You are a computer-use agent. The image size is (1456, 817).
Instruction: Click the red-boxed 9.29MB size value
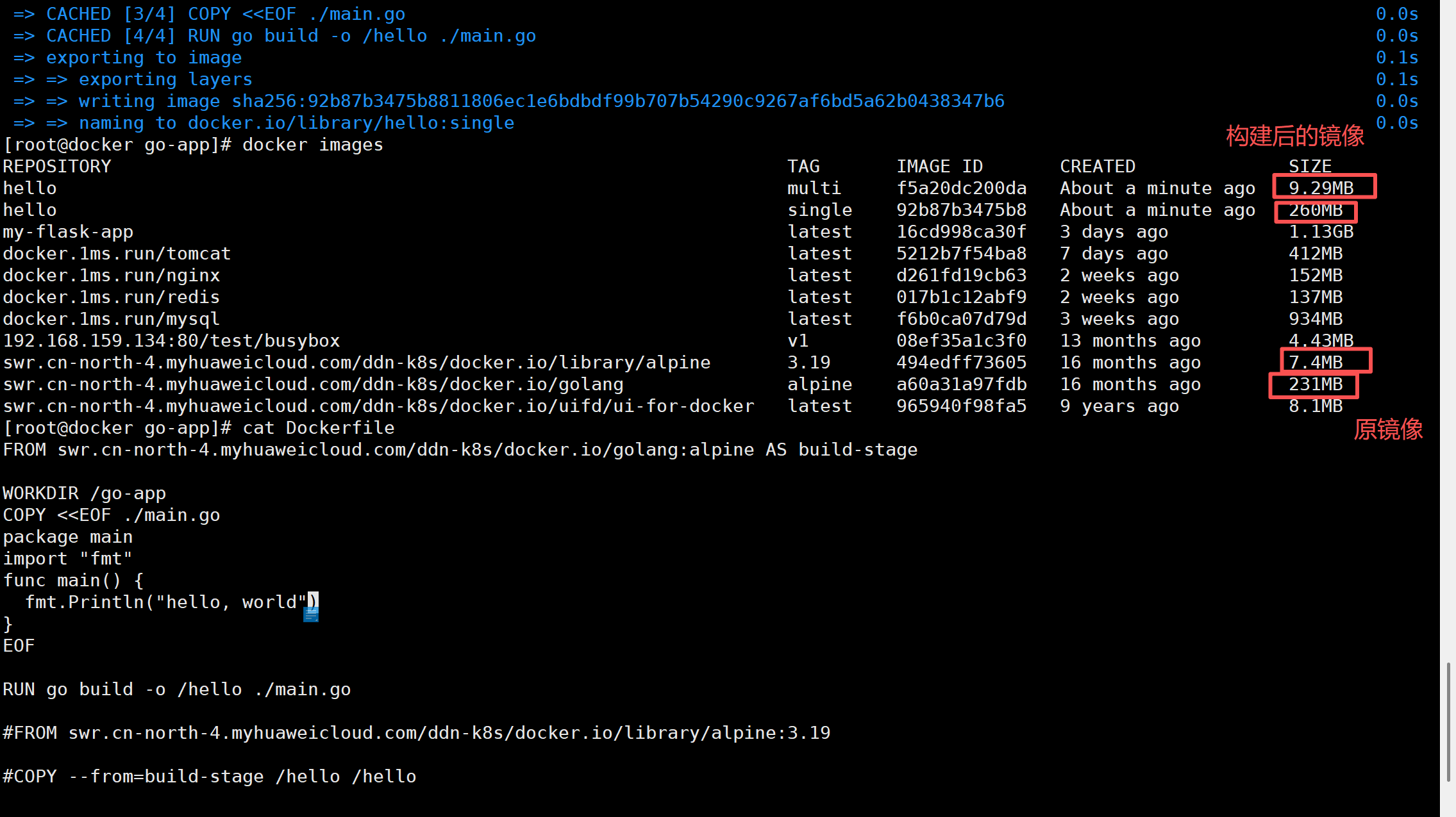point(1322,188)
